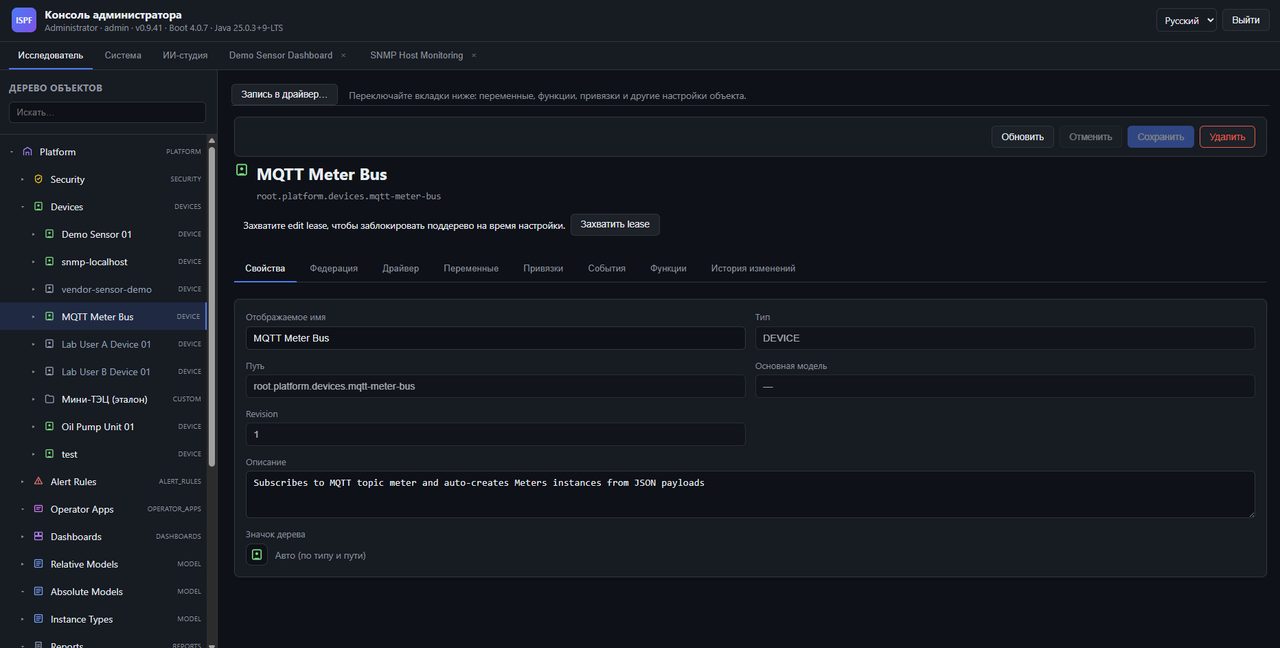Viewport: 1280px width, 648px height.
Task: Expand the Instance Types tree node
Action: [22, 619]
